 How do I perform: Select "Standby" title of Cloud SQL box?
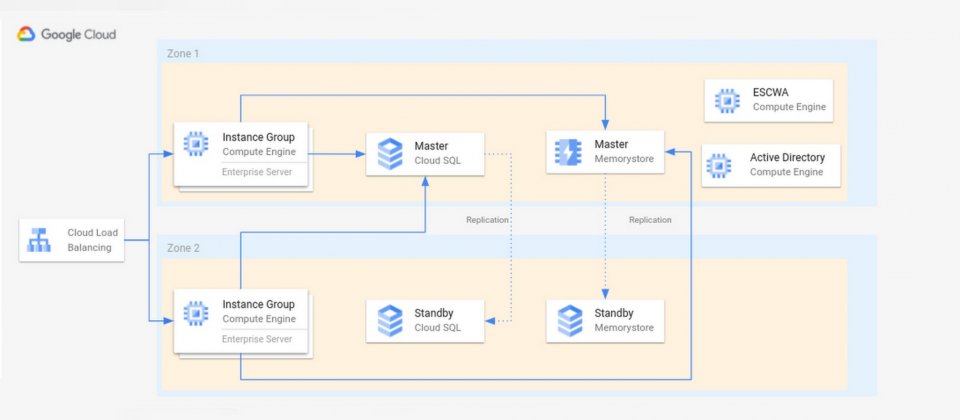tap(433, 313)
